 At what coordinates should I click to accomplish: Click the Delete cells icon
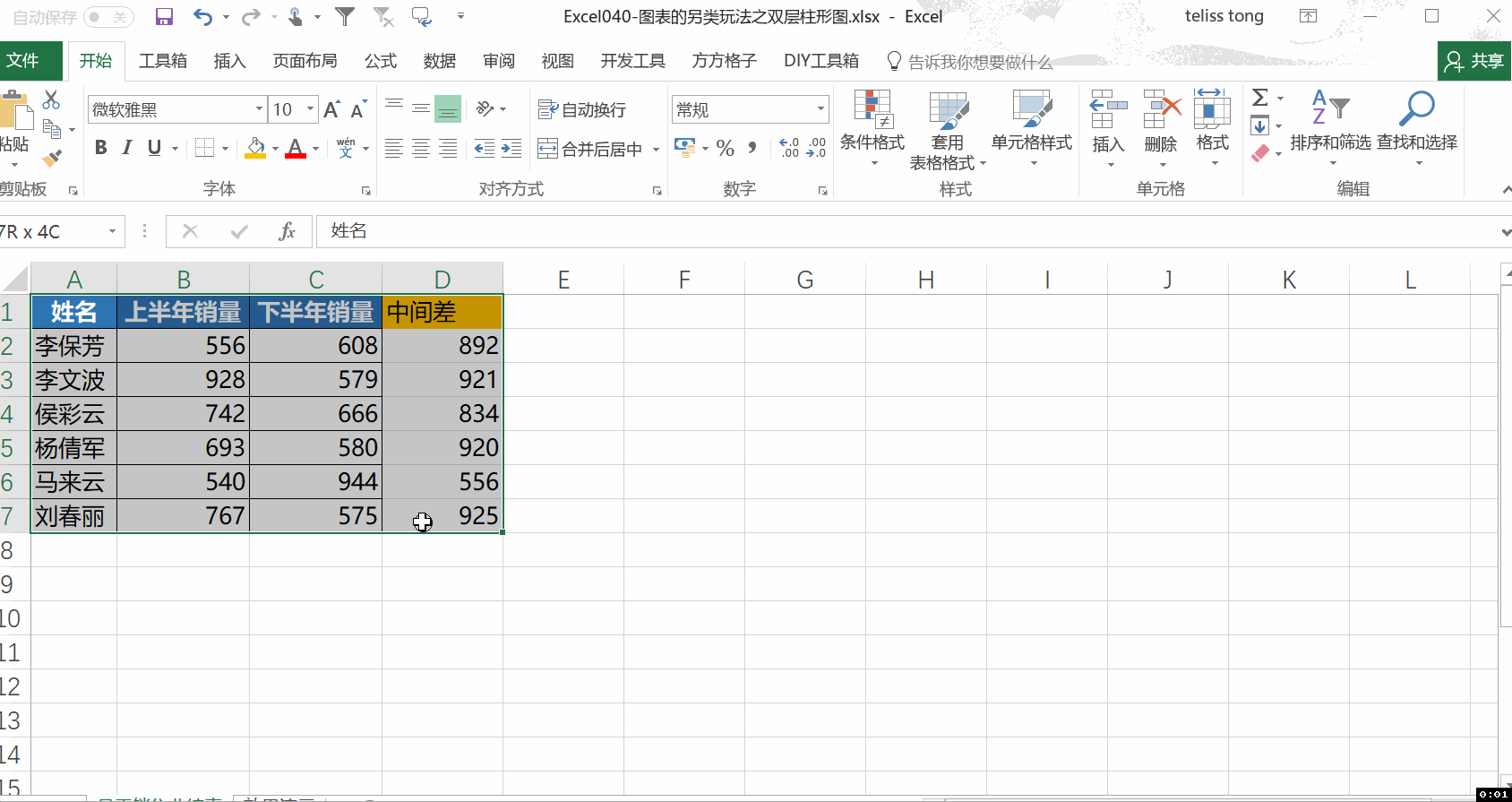1161,109
